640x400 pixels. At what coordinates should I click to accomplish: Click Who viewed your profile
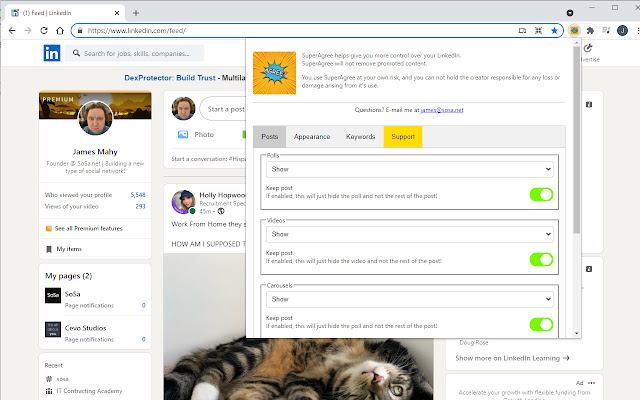click(x=78, y=195)
